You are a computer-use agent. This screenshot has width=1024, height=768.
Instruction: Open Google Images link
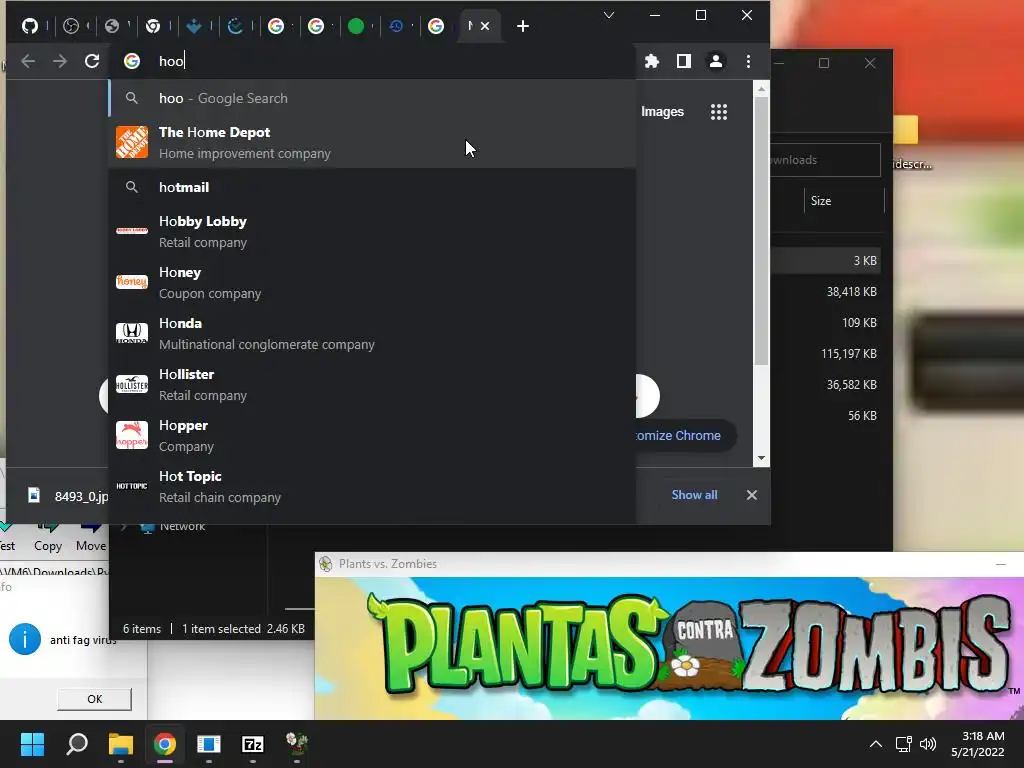(x=662, y=112)
